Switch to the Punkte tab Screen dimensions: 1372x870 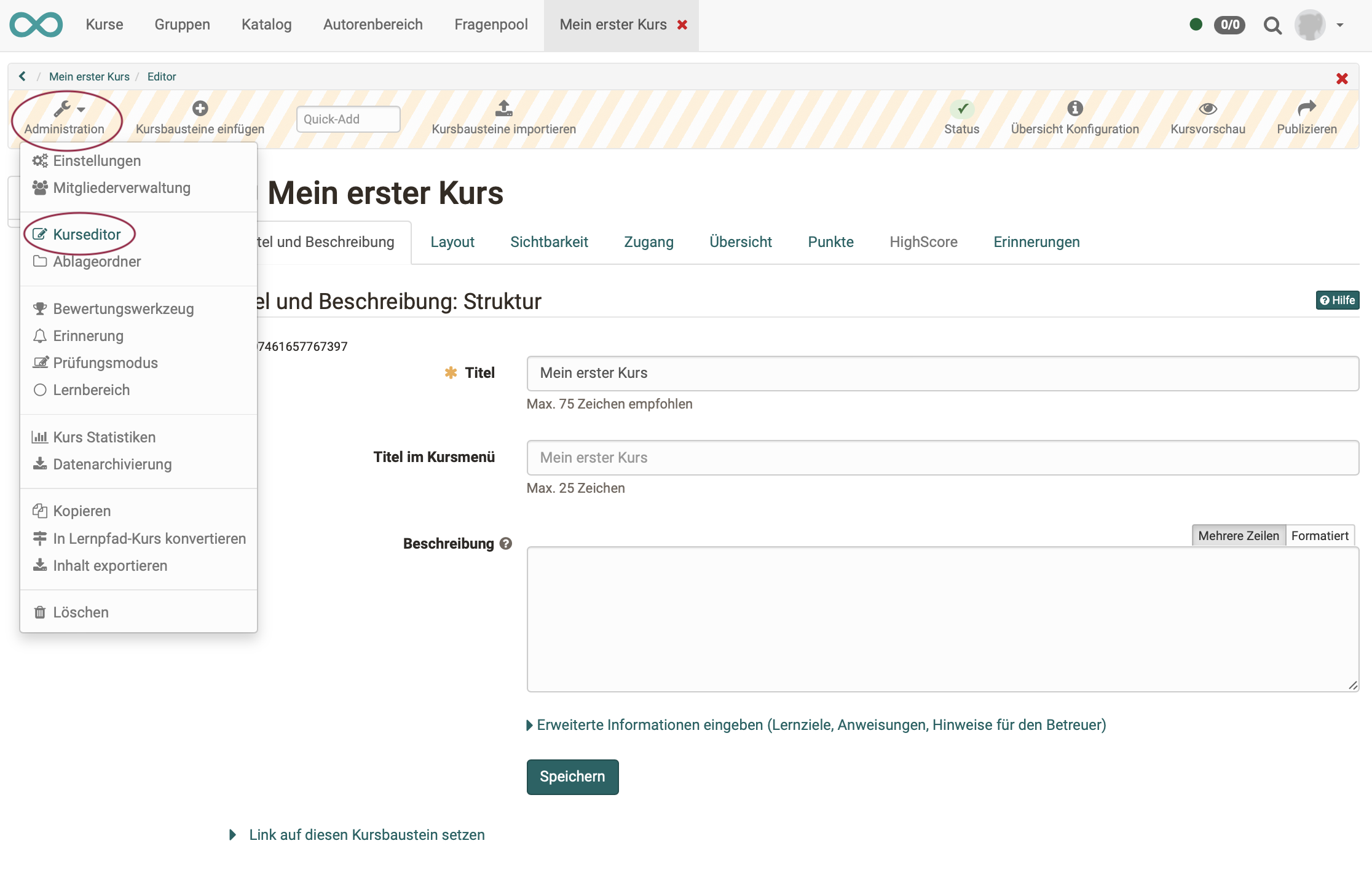point(830,242)
